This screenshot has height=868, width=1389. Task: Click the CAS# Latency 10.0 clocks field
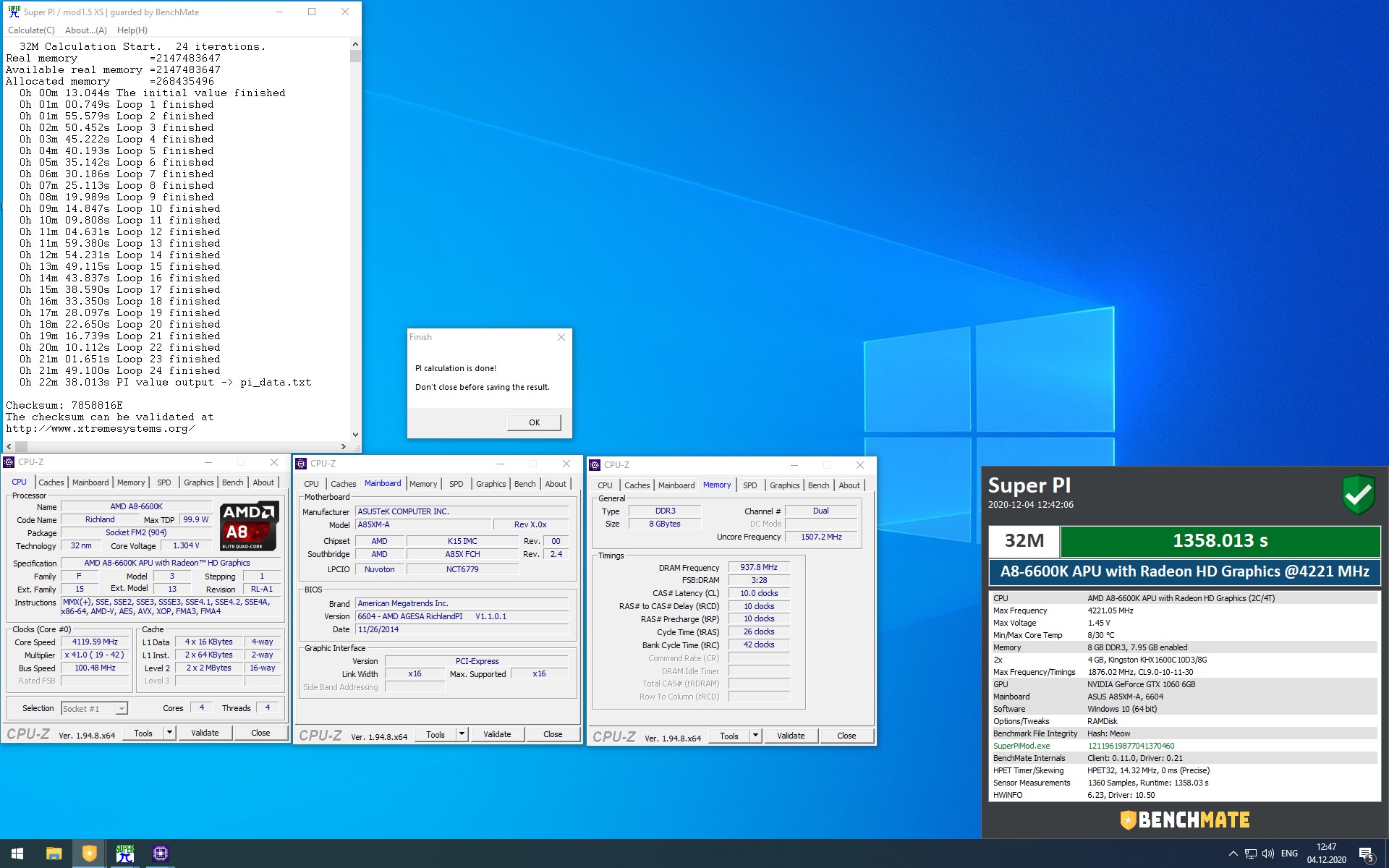[759, 593]
